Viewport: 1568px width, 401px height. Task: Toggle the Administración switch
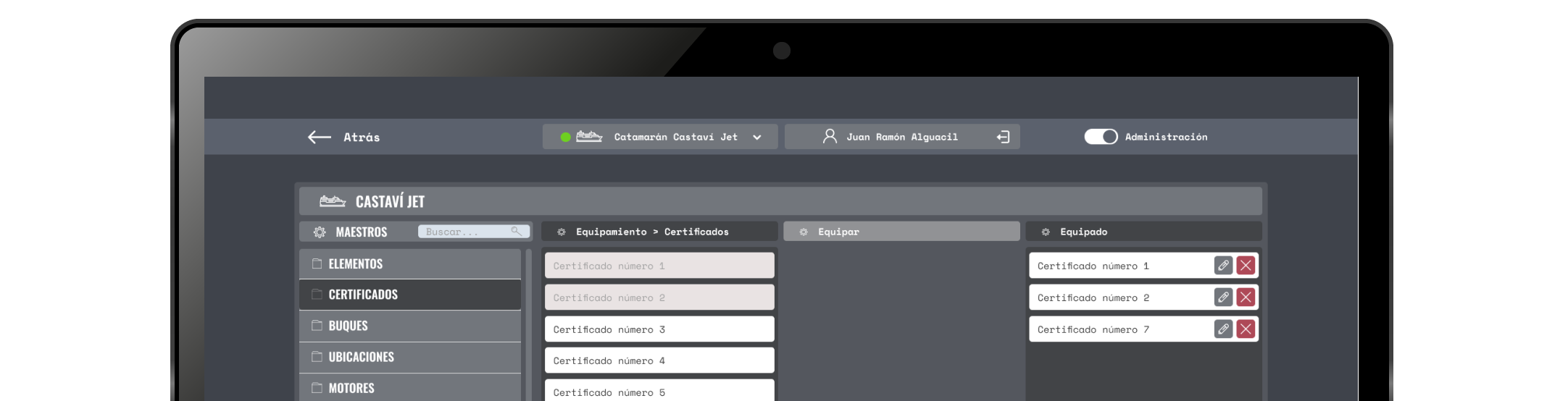click(1101, 137)
